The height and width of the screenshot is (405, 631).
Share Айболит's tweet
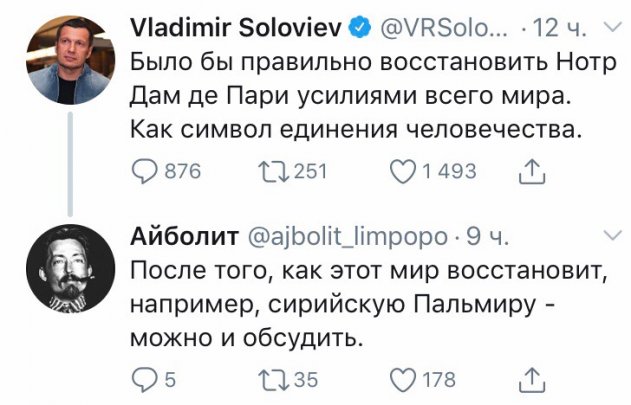527,379
